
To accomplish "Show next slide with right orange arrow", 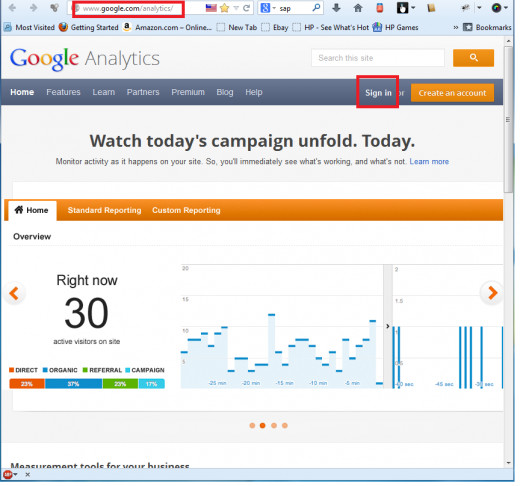I will (x=492, y=293).
